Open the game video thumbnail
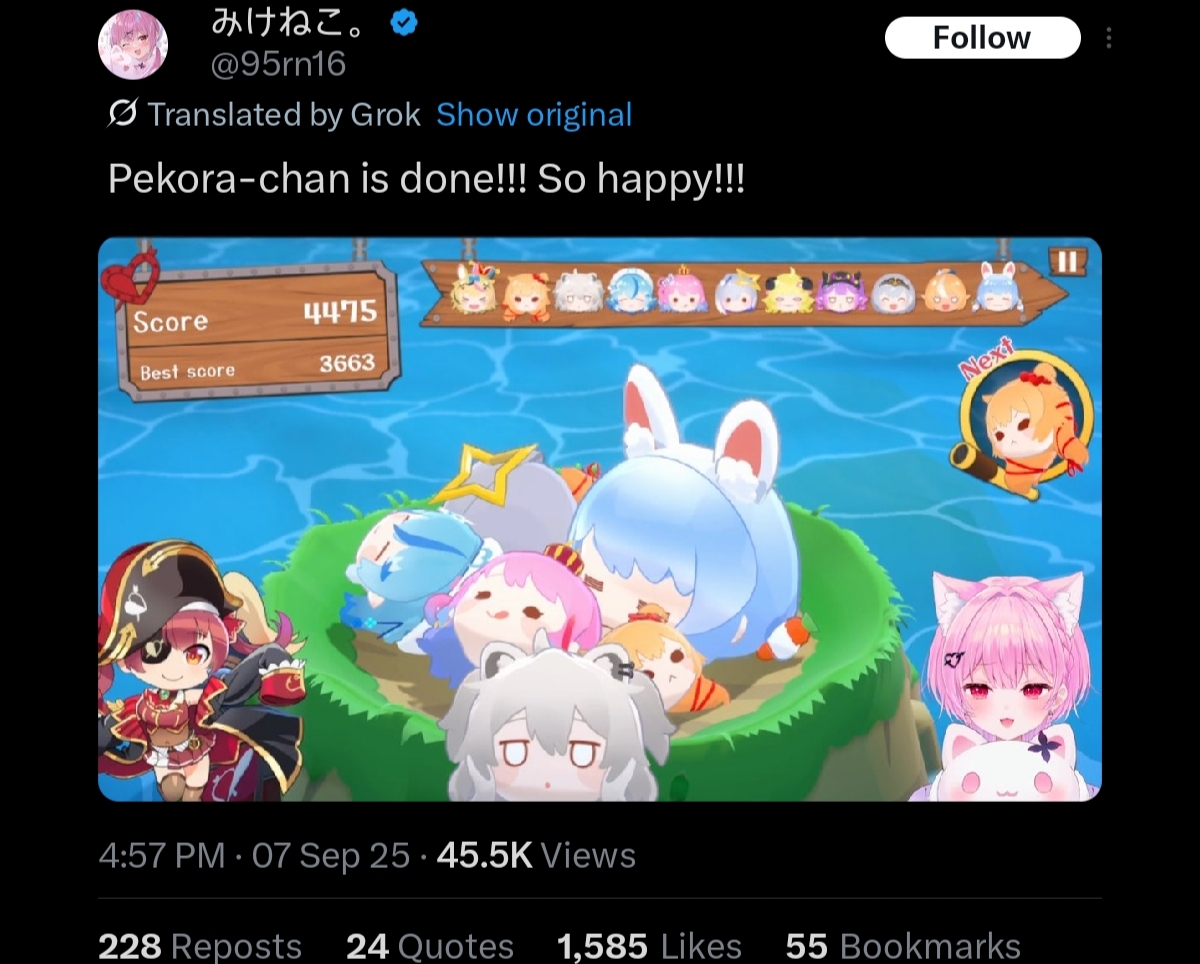This screenshot has height=964, width=1200. coord(600,519)
